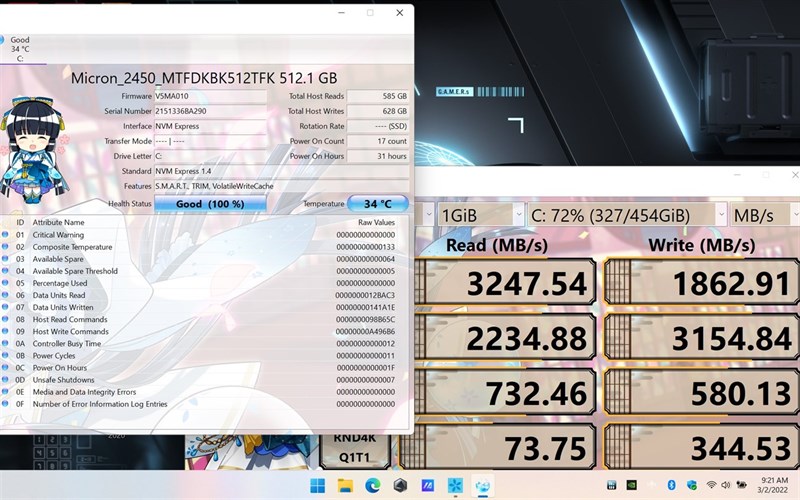The width and height of the screenshot is (800, 500).
Task: Click the Raw Values column header
Action: point(377,222)
